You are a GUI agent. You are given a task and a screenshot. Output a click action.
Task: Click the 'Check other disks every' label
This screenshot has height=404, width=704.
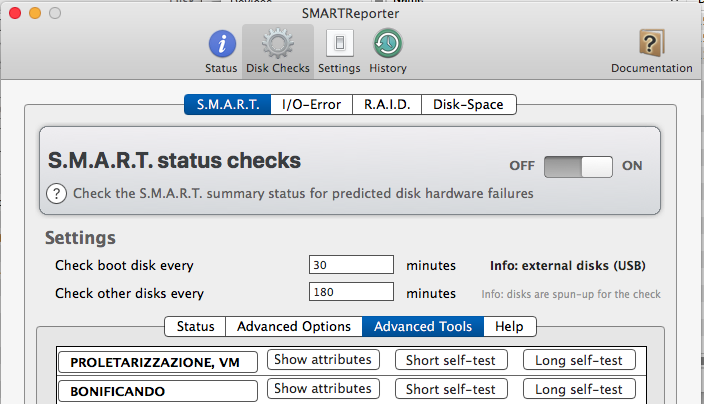[x=129, y=294]
